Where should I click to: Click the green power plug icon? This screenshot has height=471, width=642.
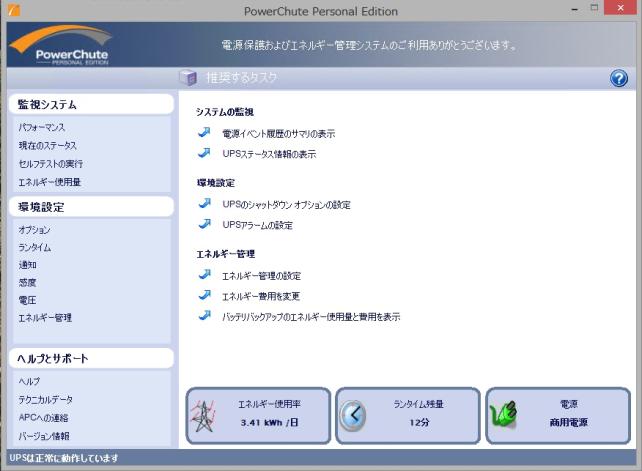click(x=504, y=414)
